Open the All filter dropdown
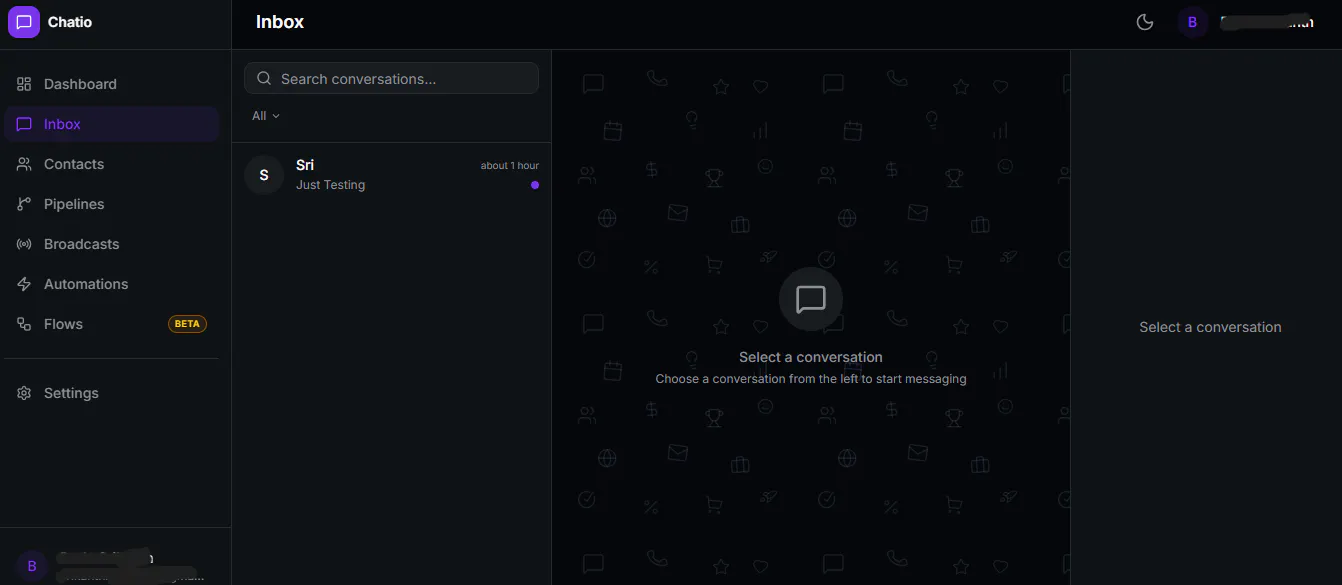The image size is (1342, 585). [x=266, y=116]
